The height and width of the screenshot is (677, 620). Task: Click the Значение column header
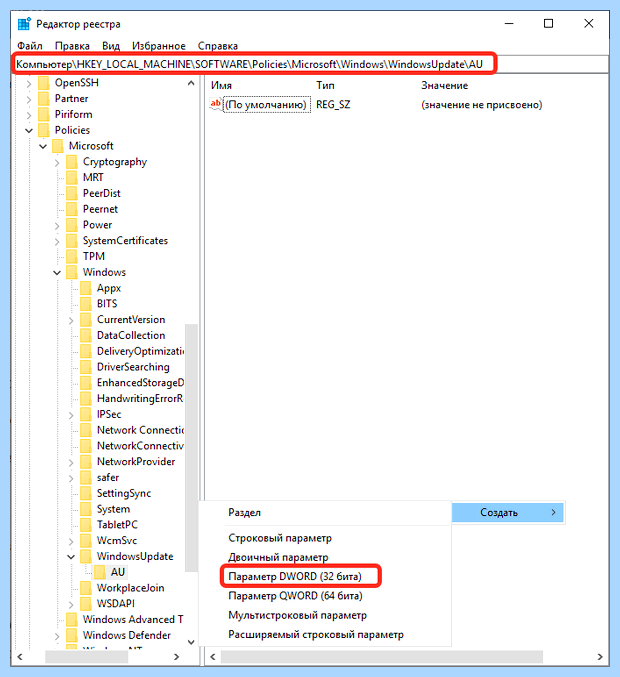tap(444, 85)
